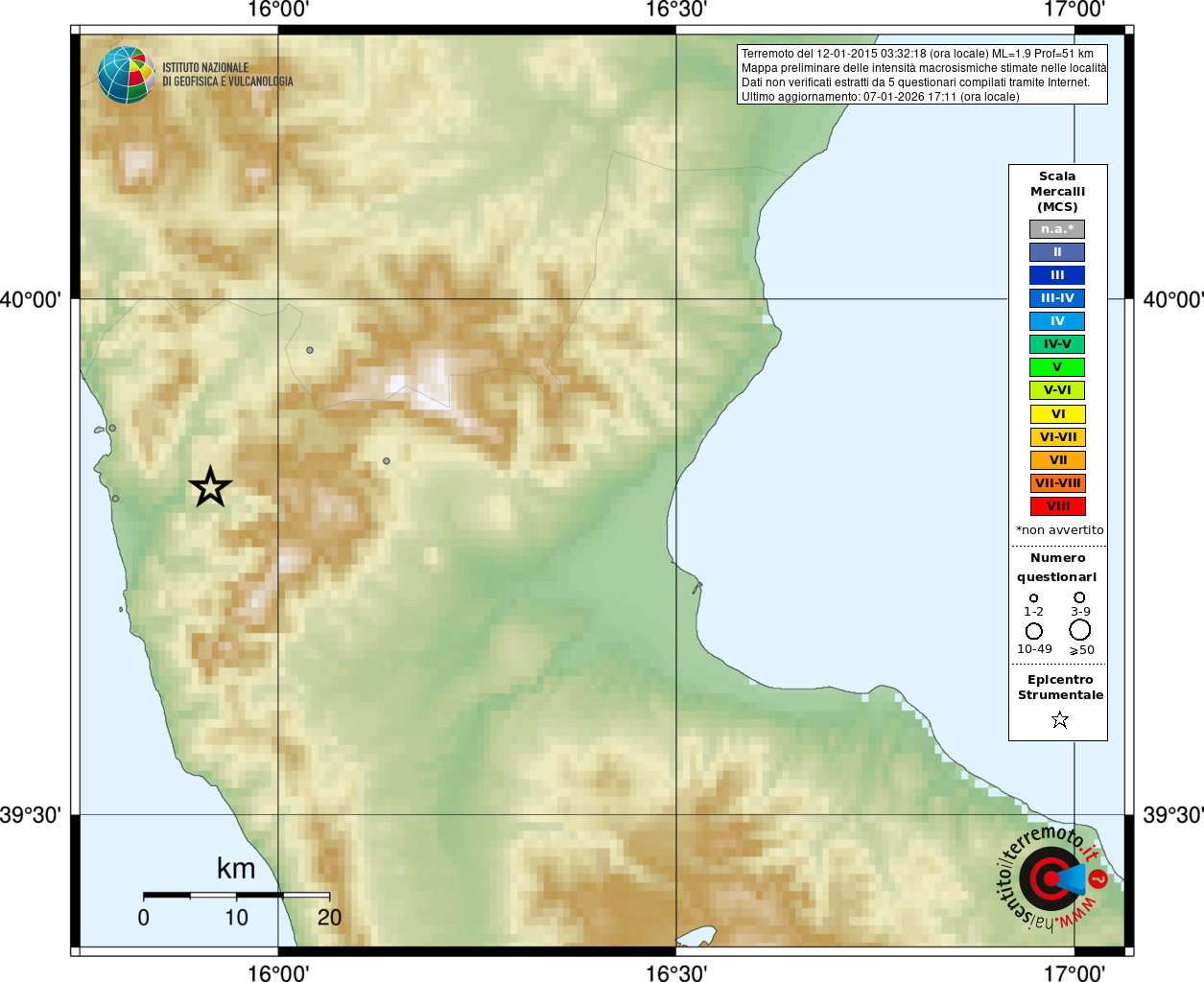The image size is (1204, 982).
Task: Click the Dati non verificati line
Action: (x=915, y=82)
